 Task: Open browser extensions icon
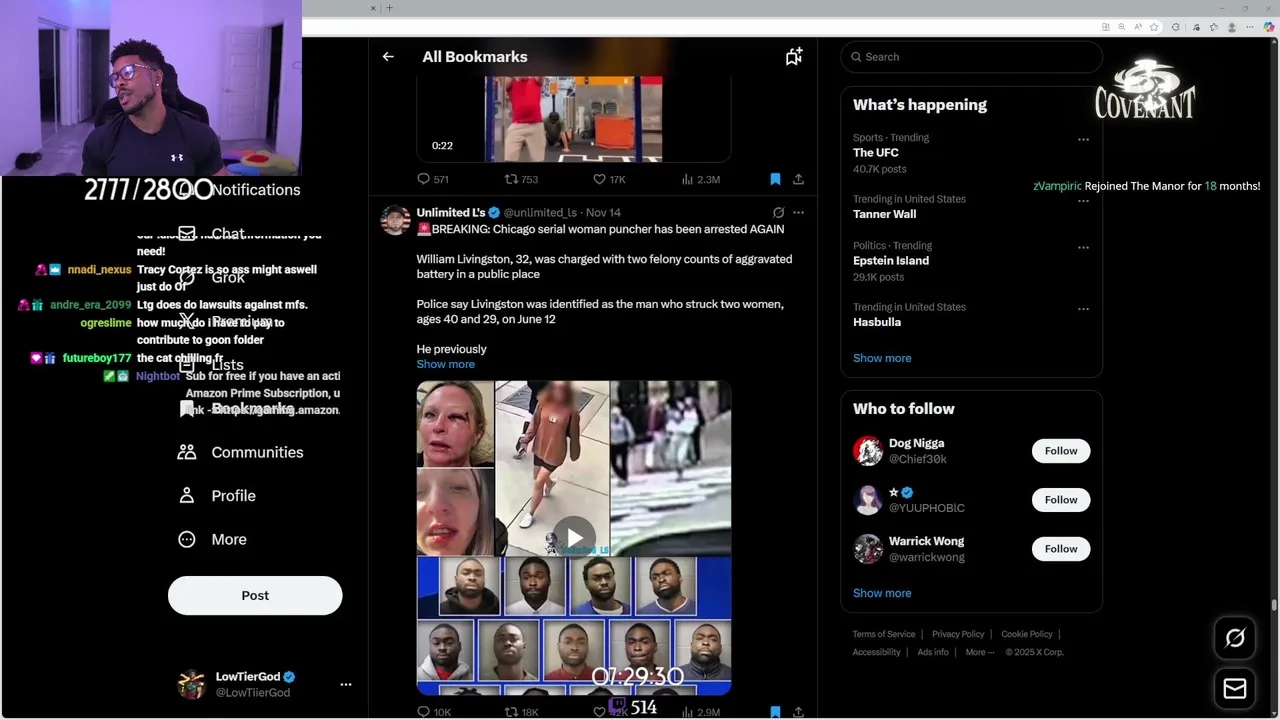[1176, 27]
